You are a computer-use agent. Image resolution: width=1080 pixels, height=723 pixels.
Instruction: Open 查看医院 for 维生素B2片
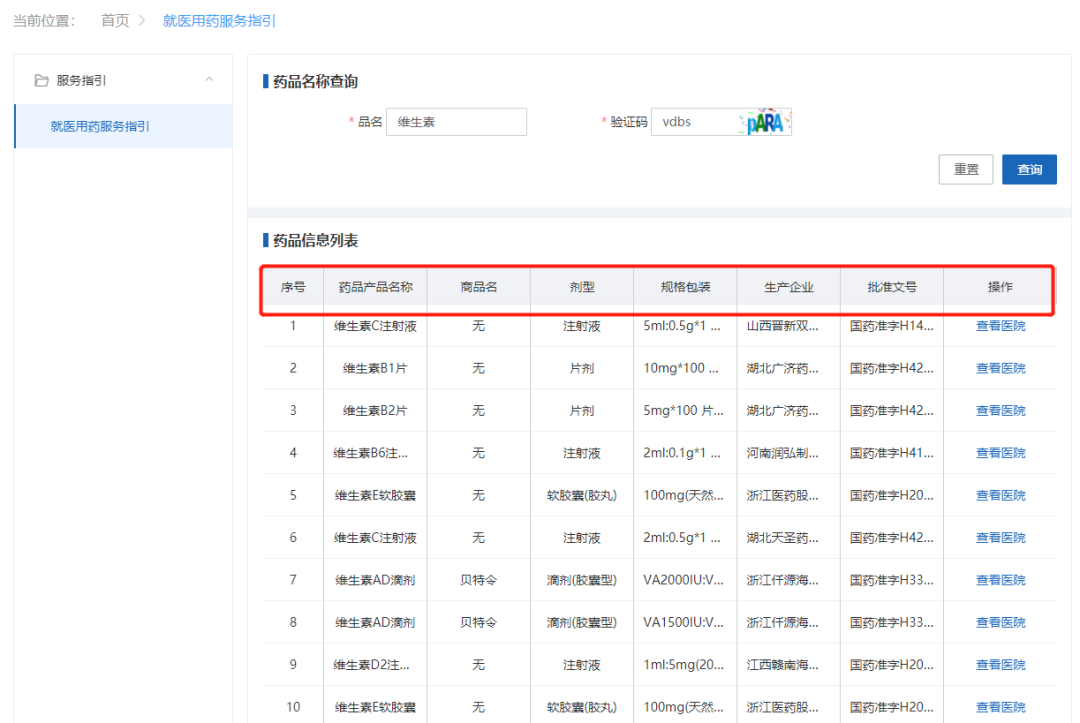[x=1000, y=410]
